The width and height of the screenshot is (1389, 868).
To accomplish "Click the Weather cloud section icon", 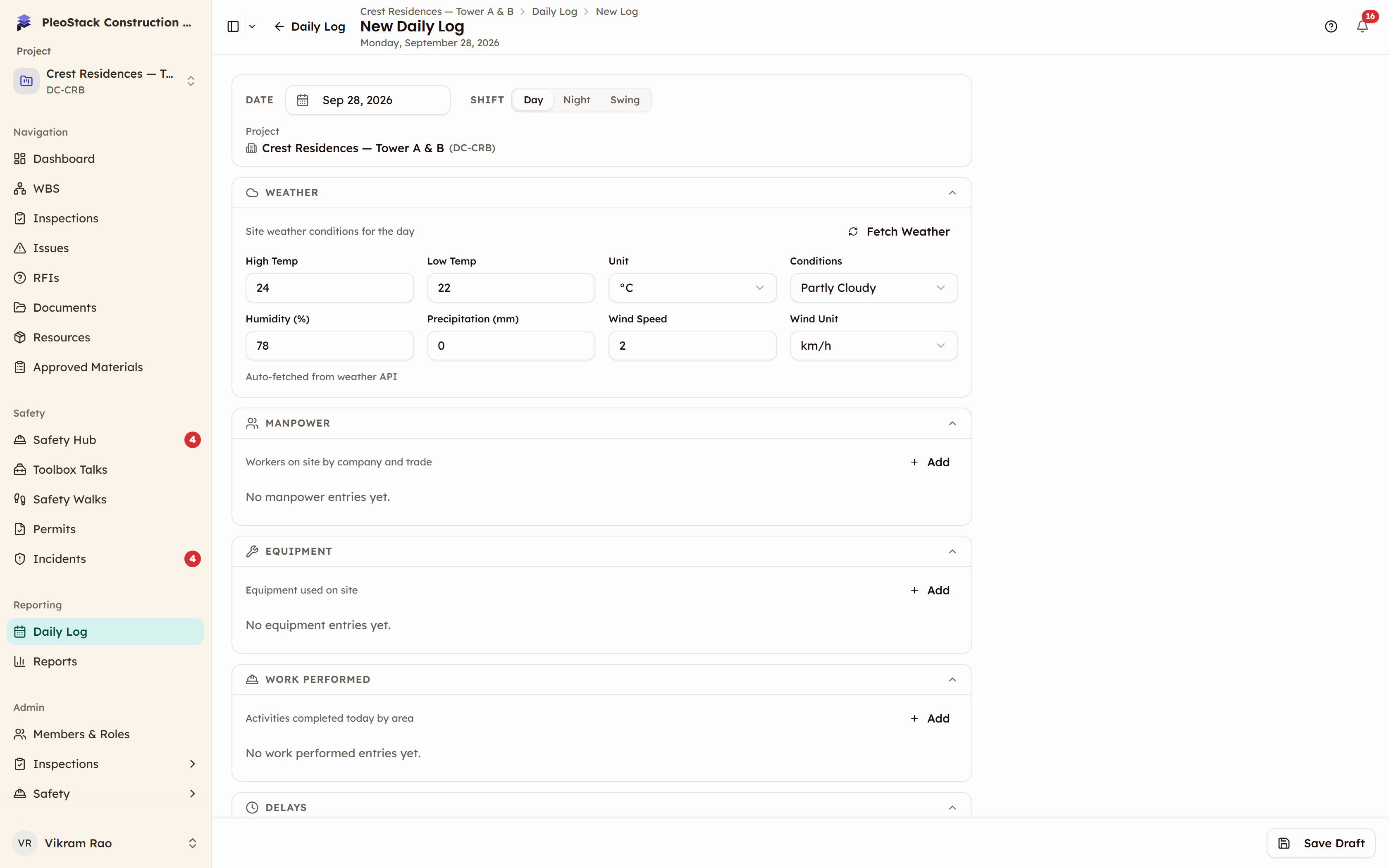I will 252,193.
